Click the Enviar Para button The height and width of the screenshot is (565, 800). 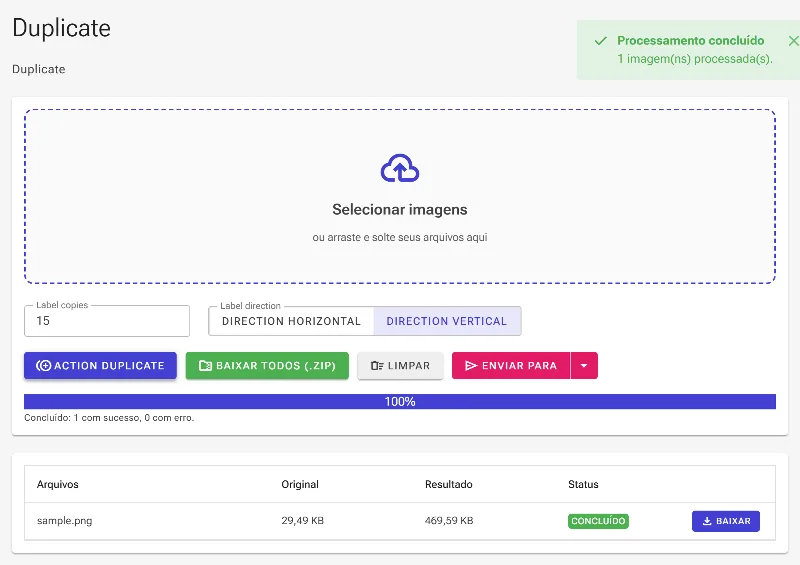coord(511,365)
